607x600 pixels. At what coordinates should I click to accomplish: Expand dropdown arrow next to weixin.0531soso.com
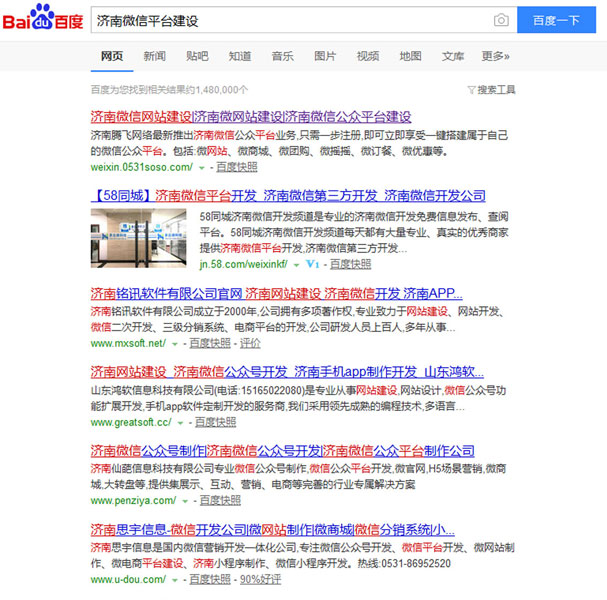click(x=202, y=168)
